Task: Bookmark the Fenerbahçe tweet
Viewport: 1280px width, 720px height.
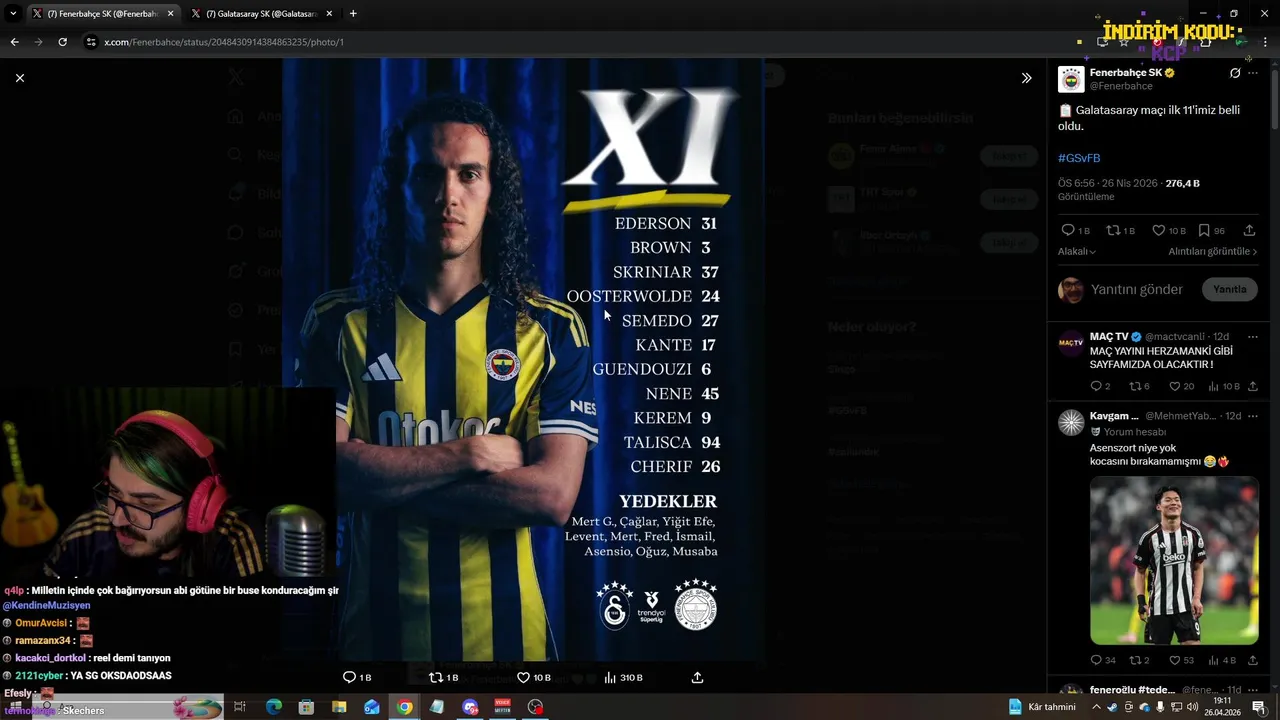Action: pyautogui.click(x=1204, y=230)
